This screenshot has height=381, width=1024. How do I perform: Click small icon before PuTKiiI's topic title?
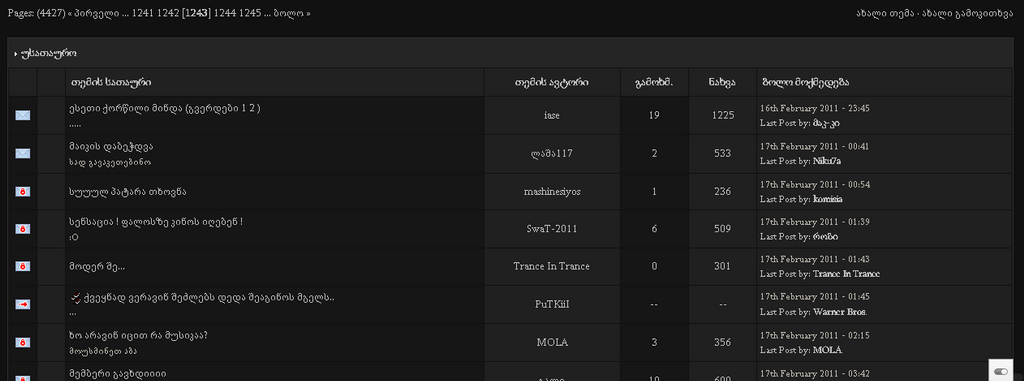74,297
